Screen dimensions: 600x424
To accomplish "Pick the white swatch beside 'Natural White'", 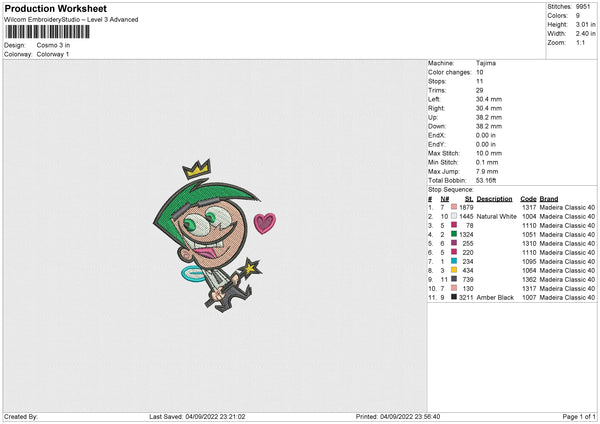I will (454, 216).
